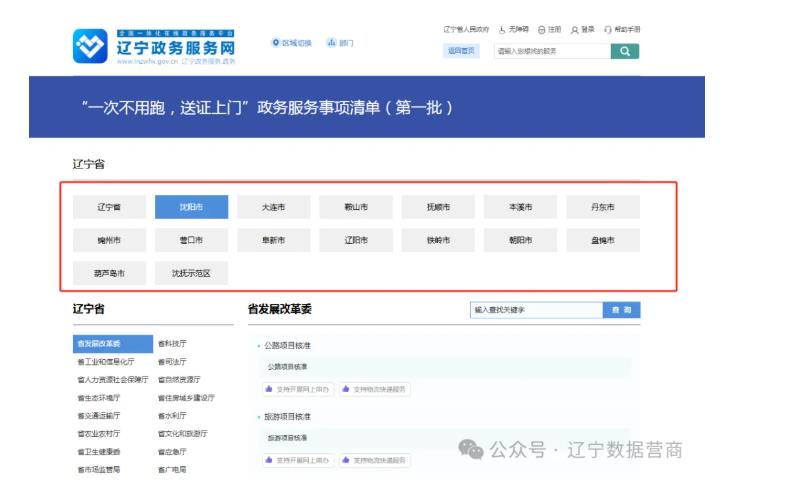Click the 登录 login user icon
The height and width of the screenshot is (497, 787).
(x=575, y=30)
